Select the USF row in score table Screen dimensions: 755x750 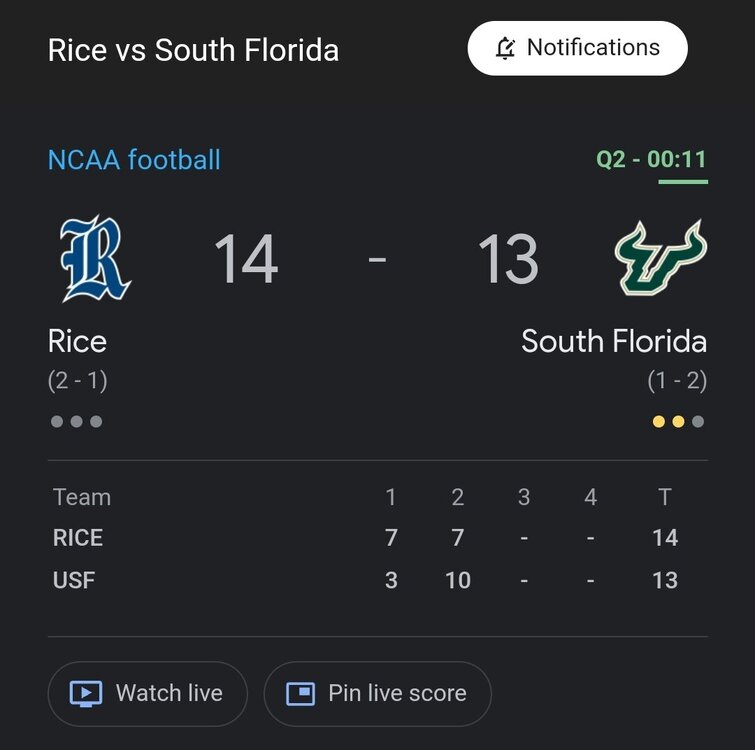point(74,580)
